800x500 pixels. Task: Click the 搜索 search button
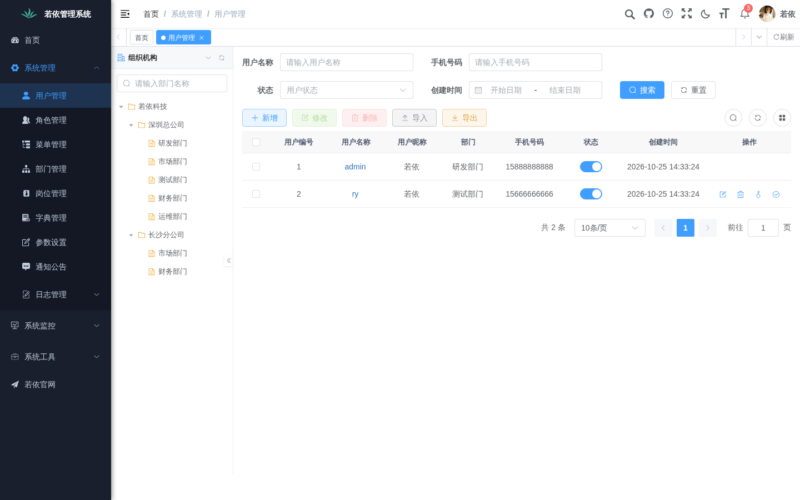(642, 90)
